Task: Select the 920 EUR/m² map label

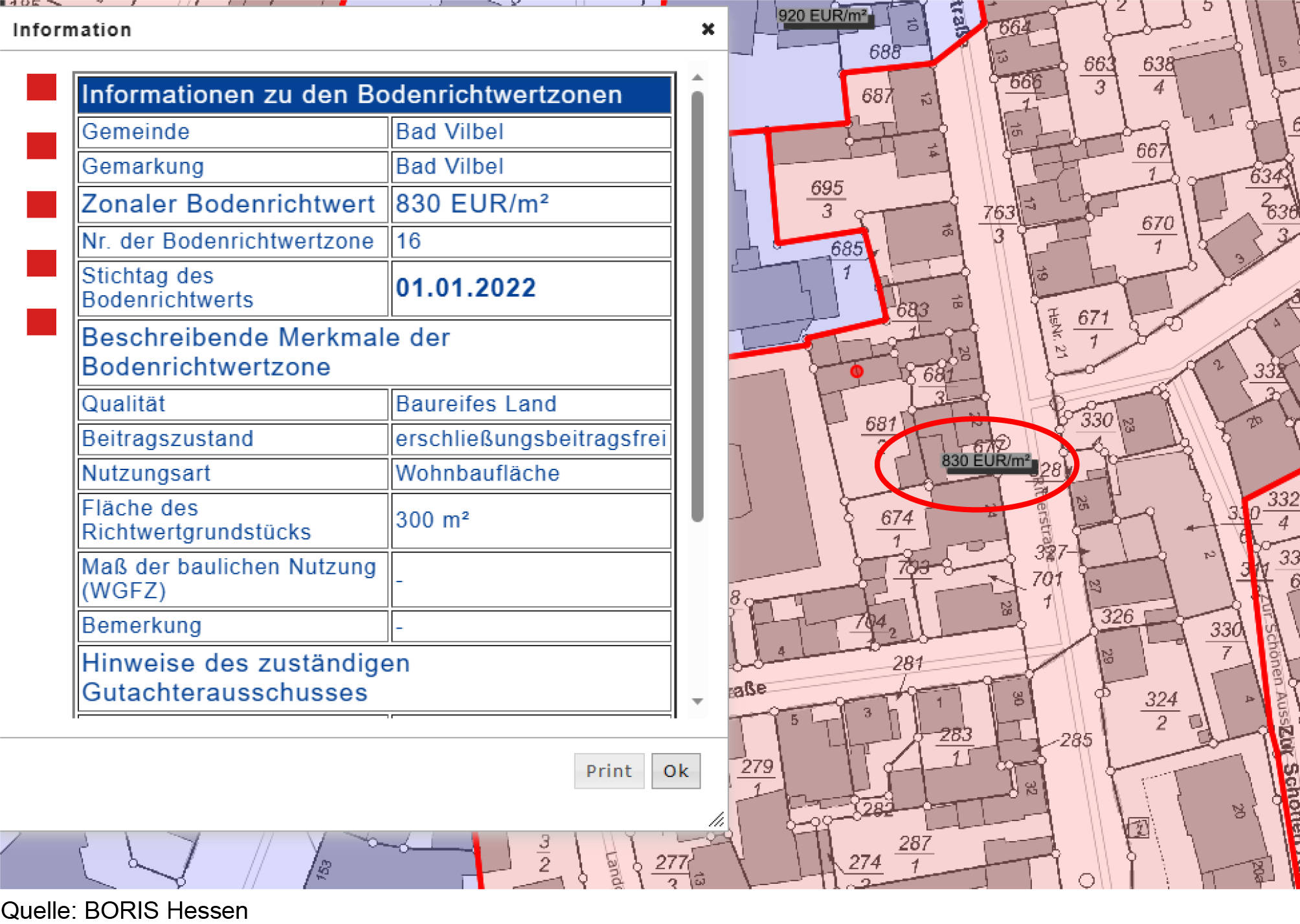Action: point(823,16)
